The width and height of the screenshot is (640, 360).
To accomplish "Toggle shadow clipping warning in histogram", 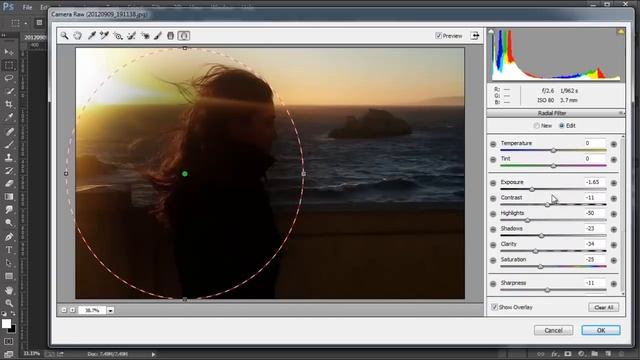I will click(491, 31).
